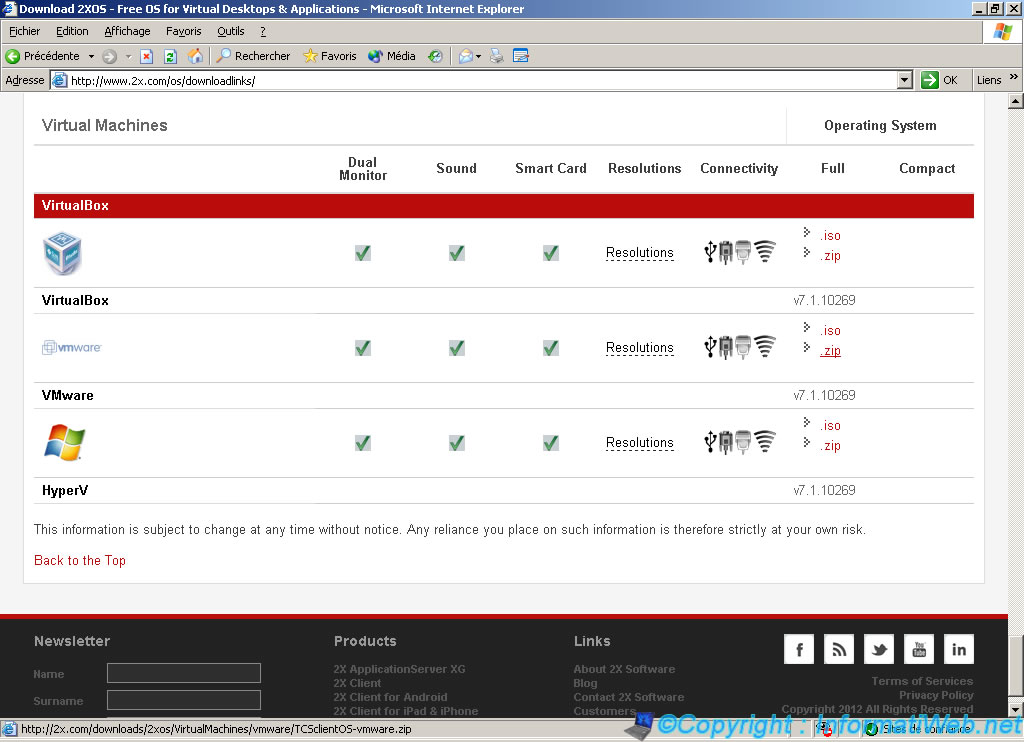Click the LinkedIn icon in the footer
Viewport: 1024px width, 742px height.
[x=959, y=650]
